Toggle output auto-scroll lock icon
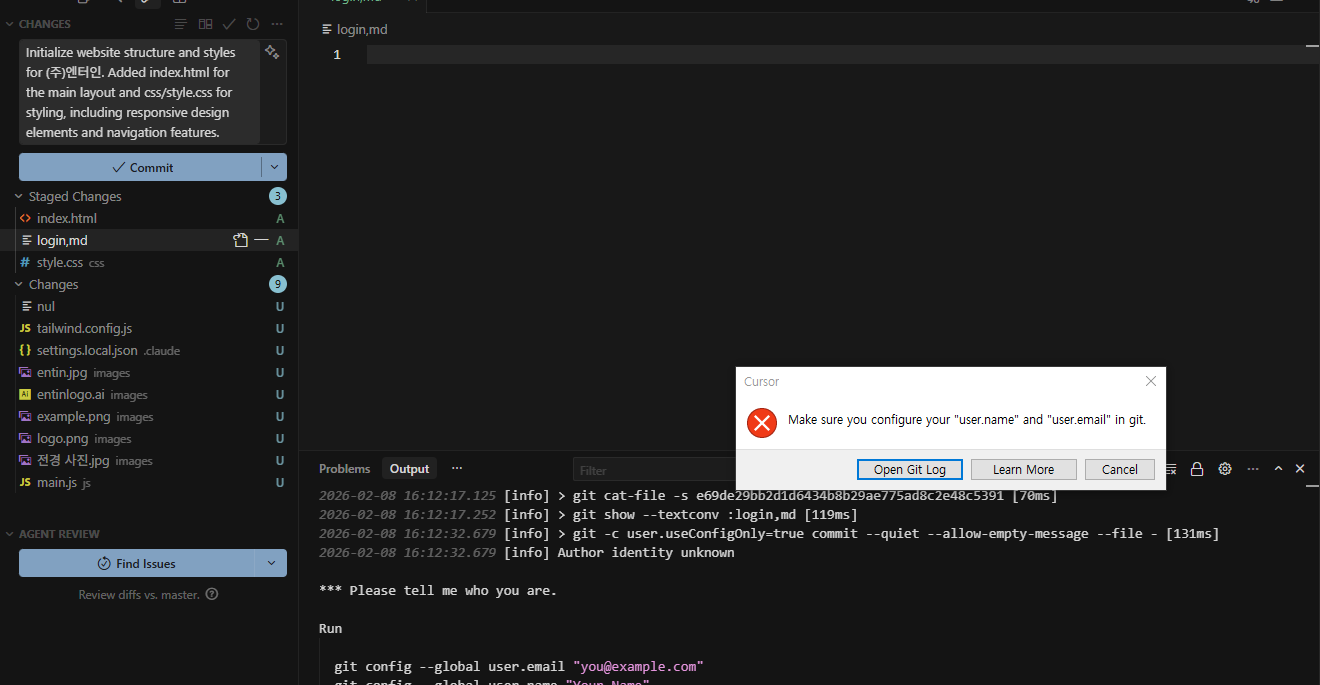Image resolution: width=1320 pixels, height=685 pixels. 1197,469
